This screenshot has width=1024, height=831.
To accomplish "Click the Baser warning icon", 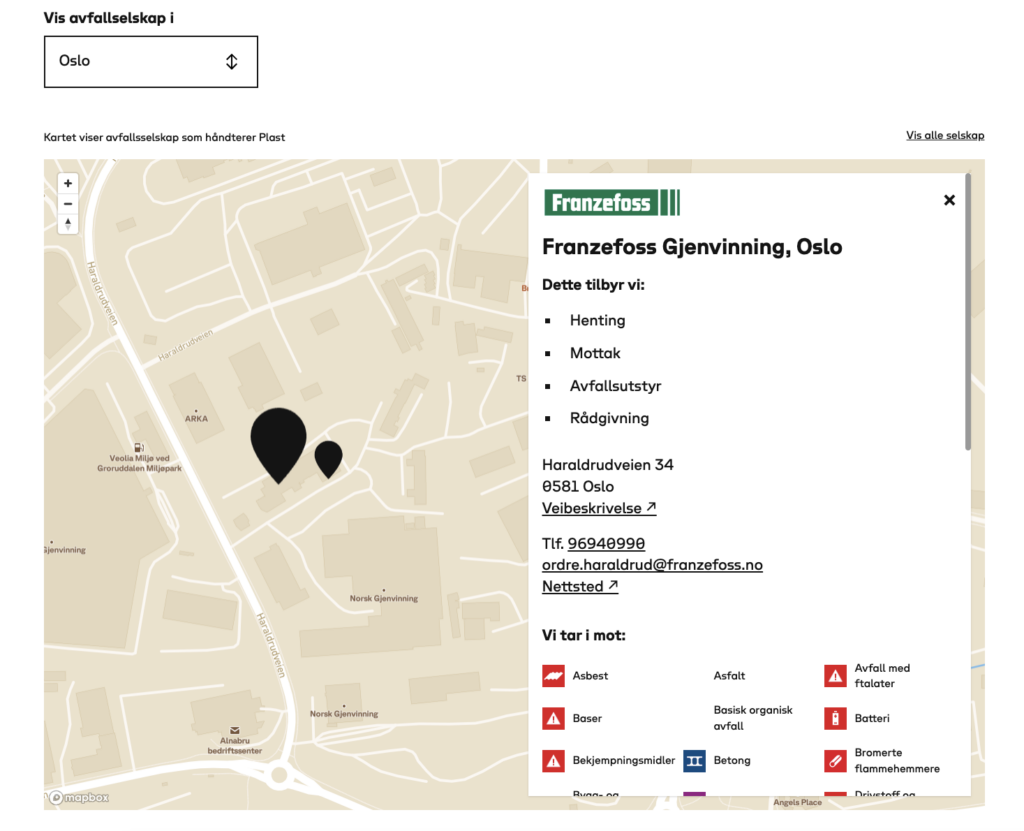I will click(x=553, y=718).
